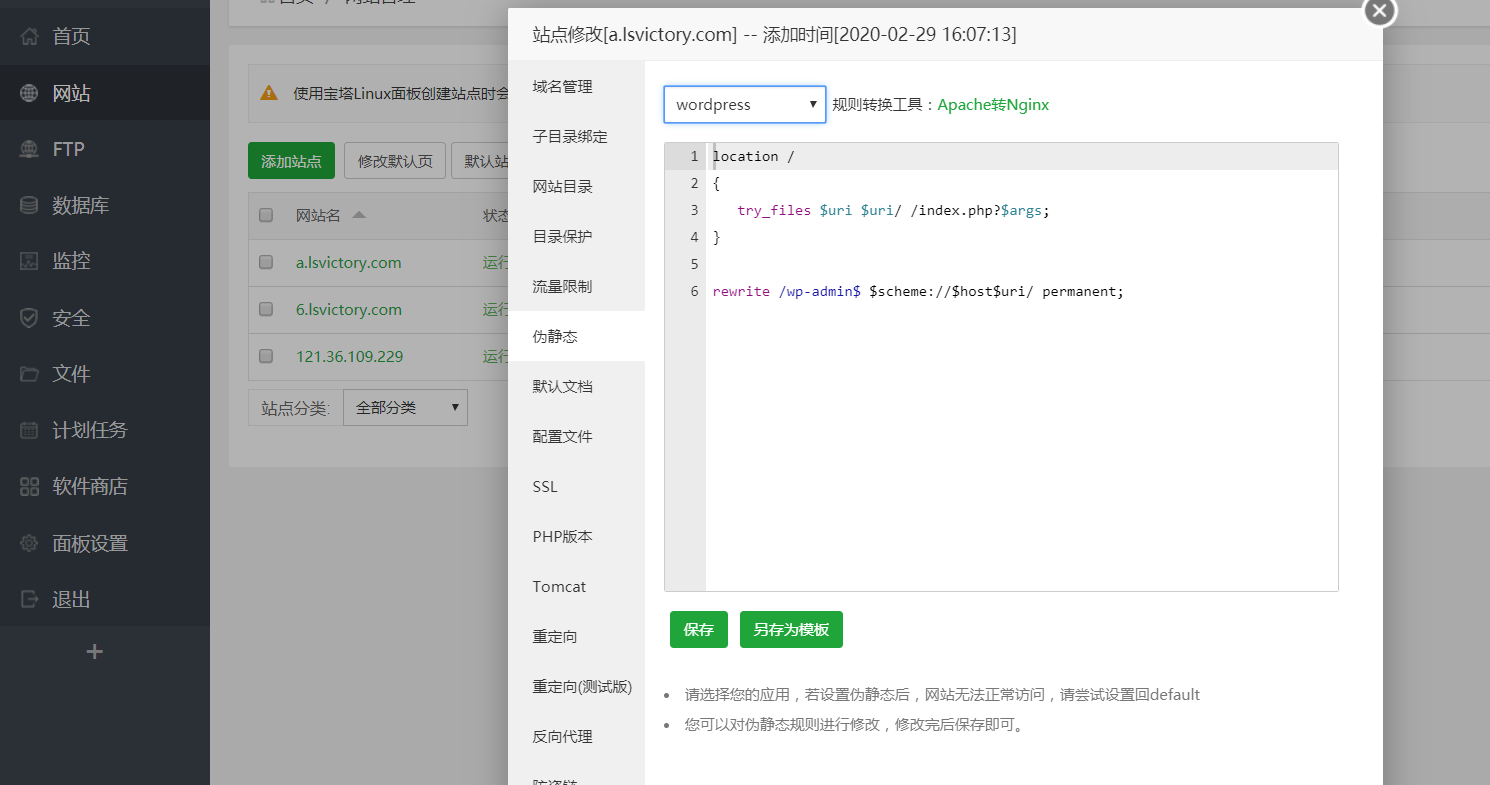This screenshot has width=1490, height=785.
Task: Click empty area of rewrite rules editor
Action: [x=1021, y=450]
